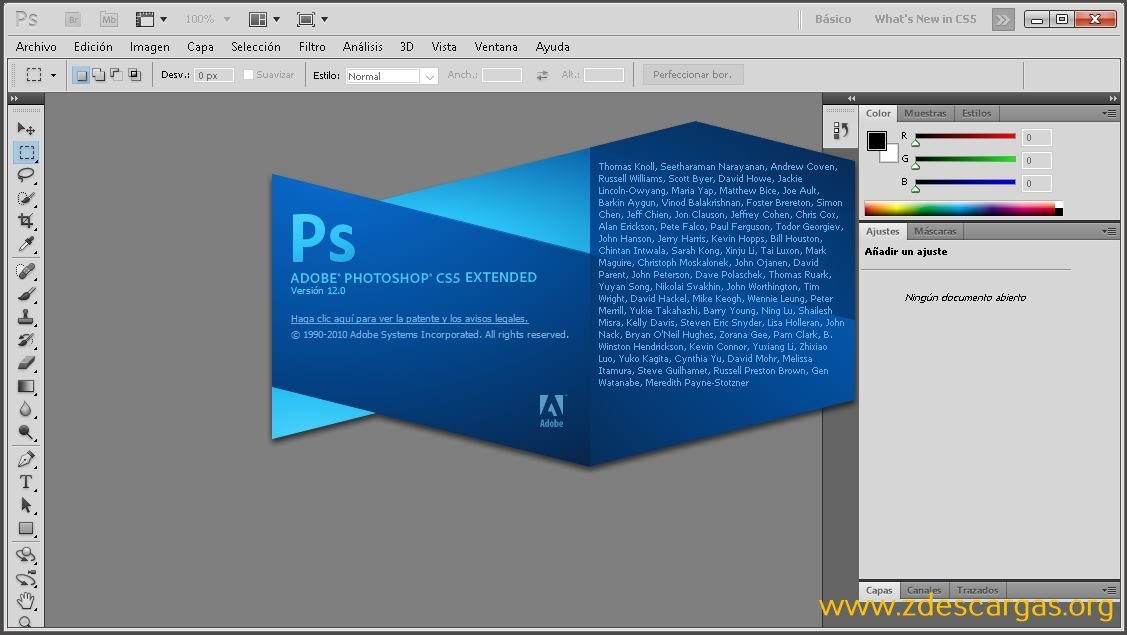This screenshot has width=1127, height=635.
Task: Click the Desv. feather input field
Action: pos(213,76)
